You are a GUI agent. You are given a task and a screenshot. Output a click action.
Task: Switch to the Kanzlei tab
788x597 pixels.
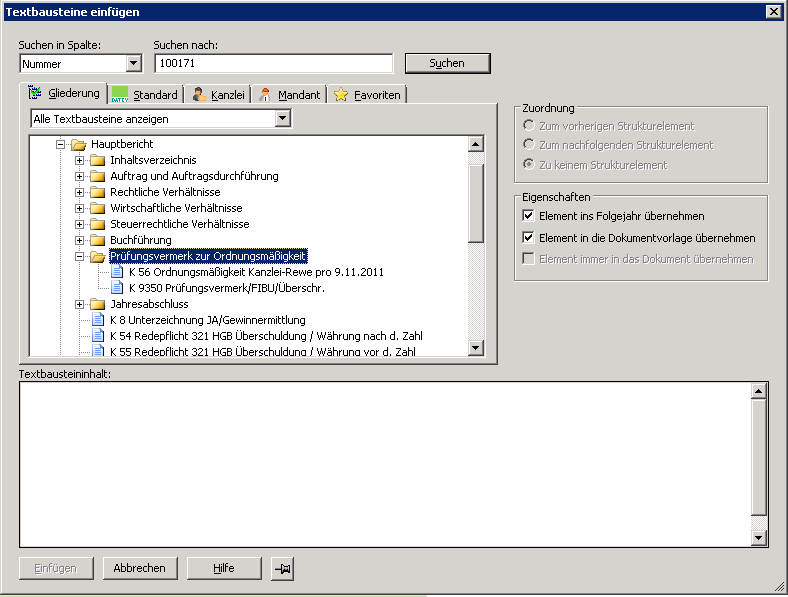(217, 95)
